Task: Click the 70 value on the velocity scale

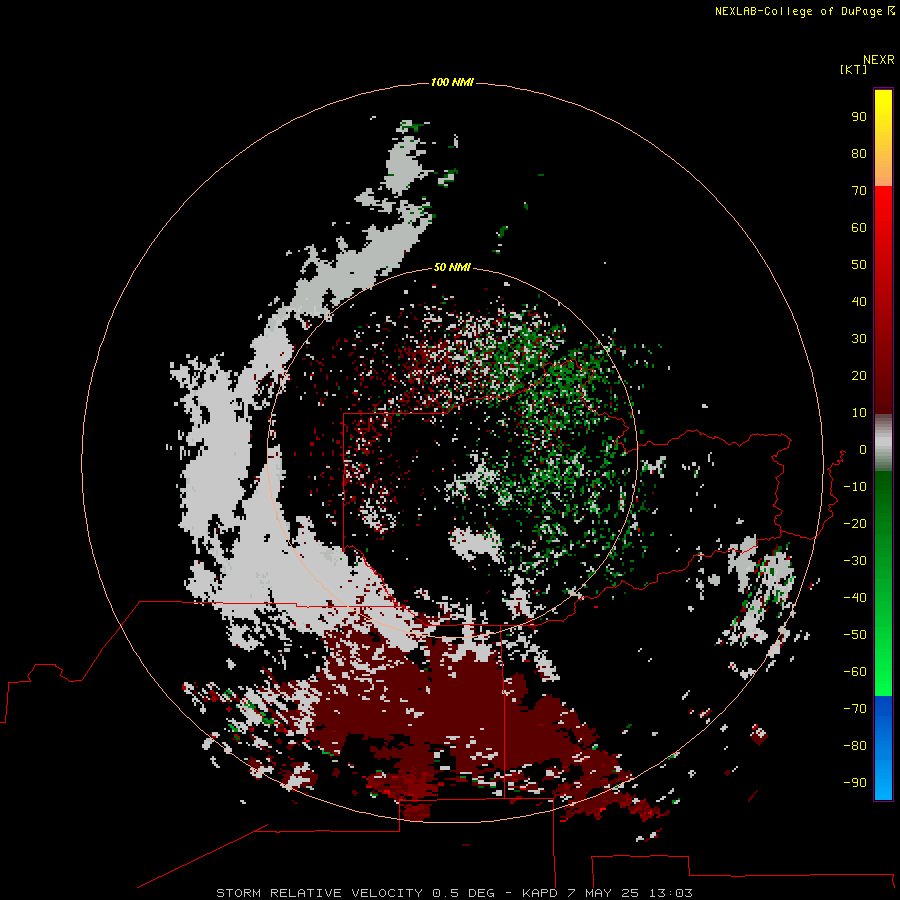Action: (x=859, y=191)
